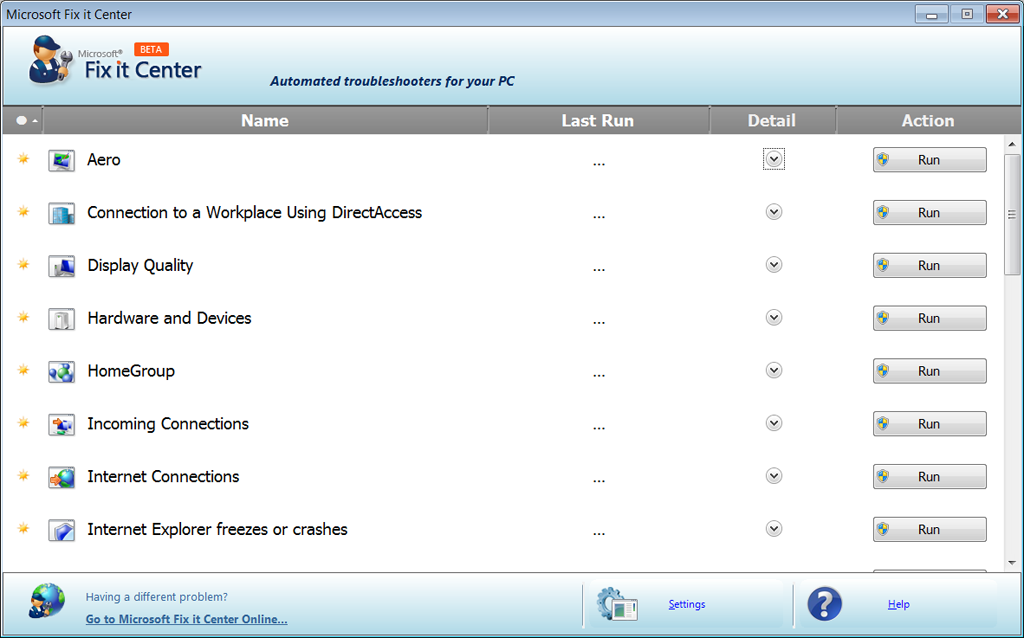Select the Aero row name
The image size is (1024, 638).
tap(104, 160)
